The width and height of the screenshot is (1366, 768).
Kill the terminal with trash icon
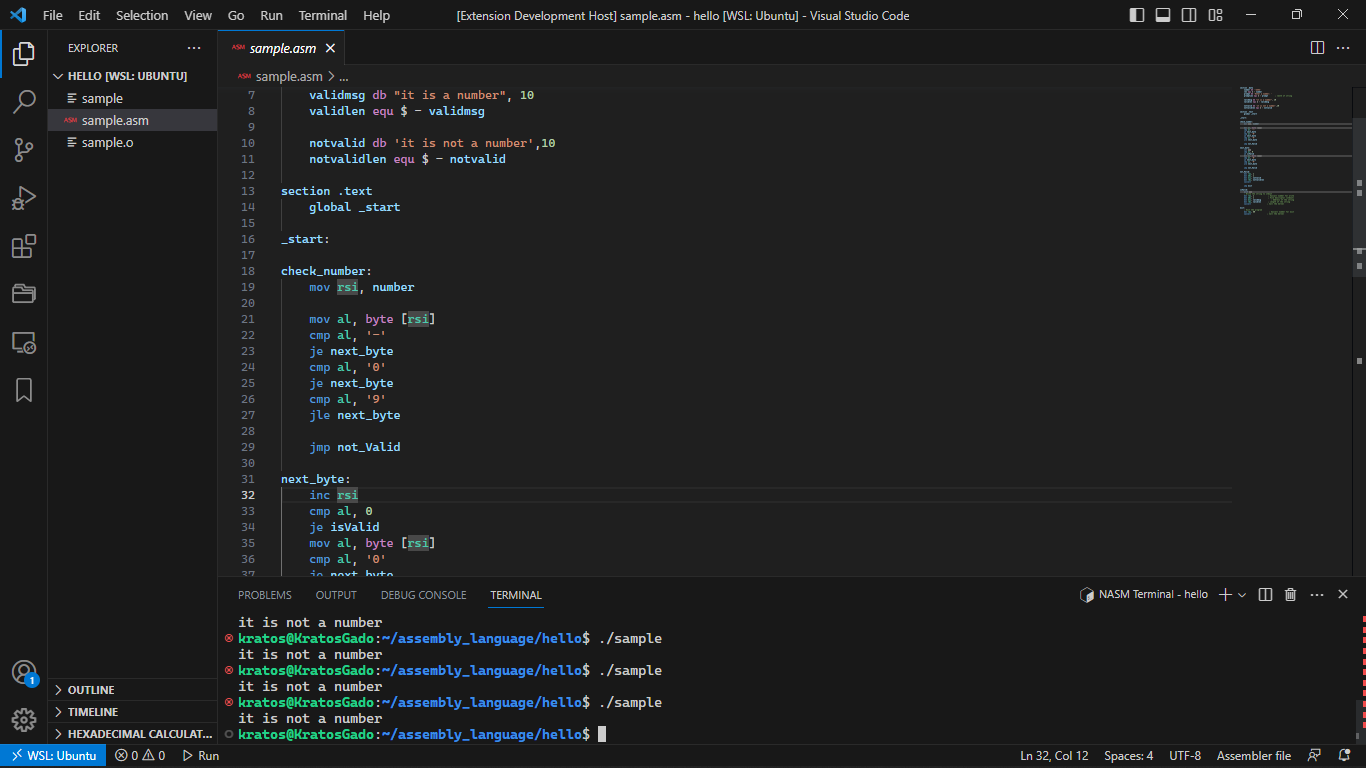[x=1290, y=594]
